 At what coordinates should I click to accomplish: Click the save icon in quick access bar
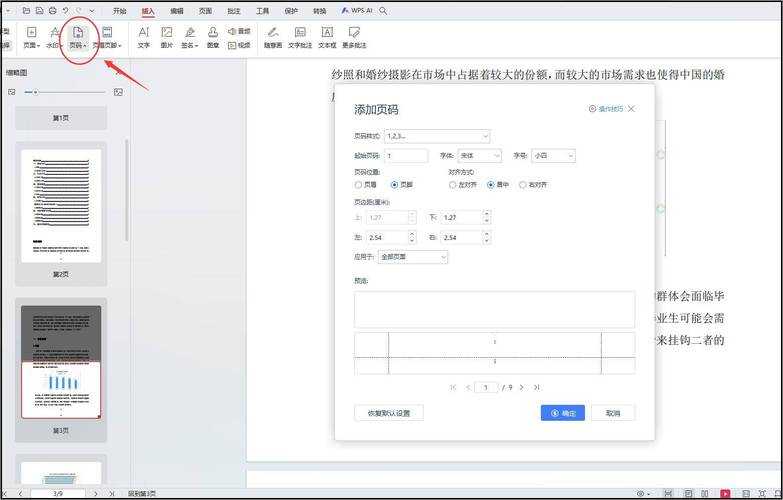[x=39, y=10]
